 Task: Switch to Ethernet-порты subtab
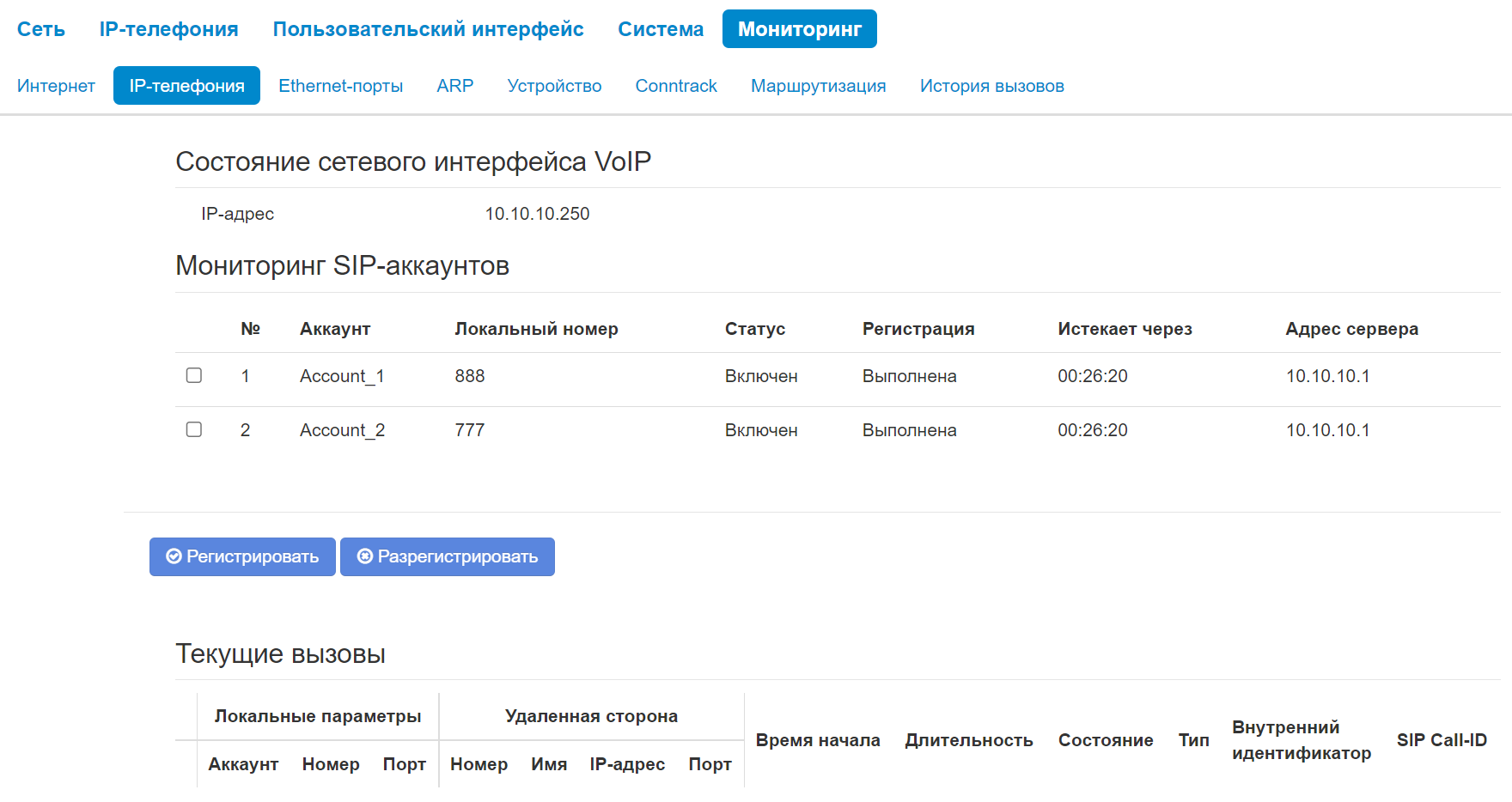(340, 86)
